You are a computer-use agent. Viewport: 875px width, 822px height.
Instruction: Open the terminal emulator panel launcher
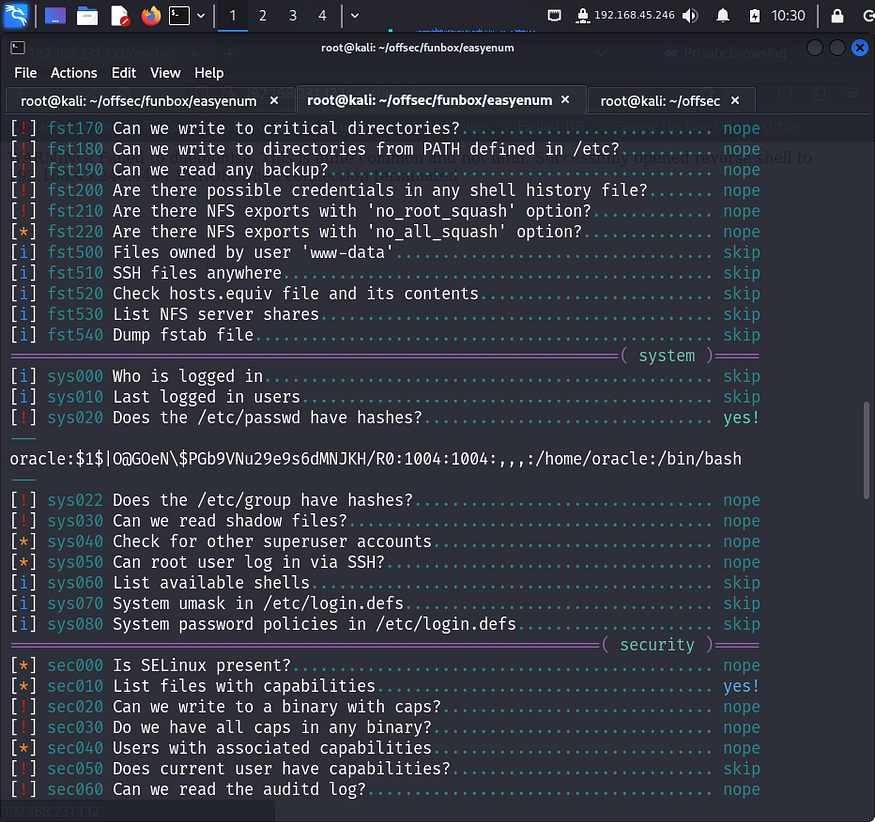pyautogui.click(x=180, y=16)
